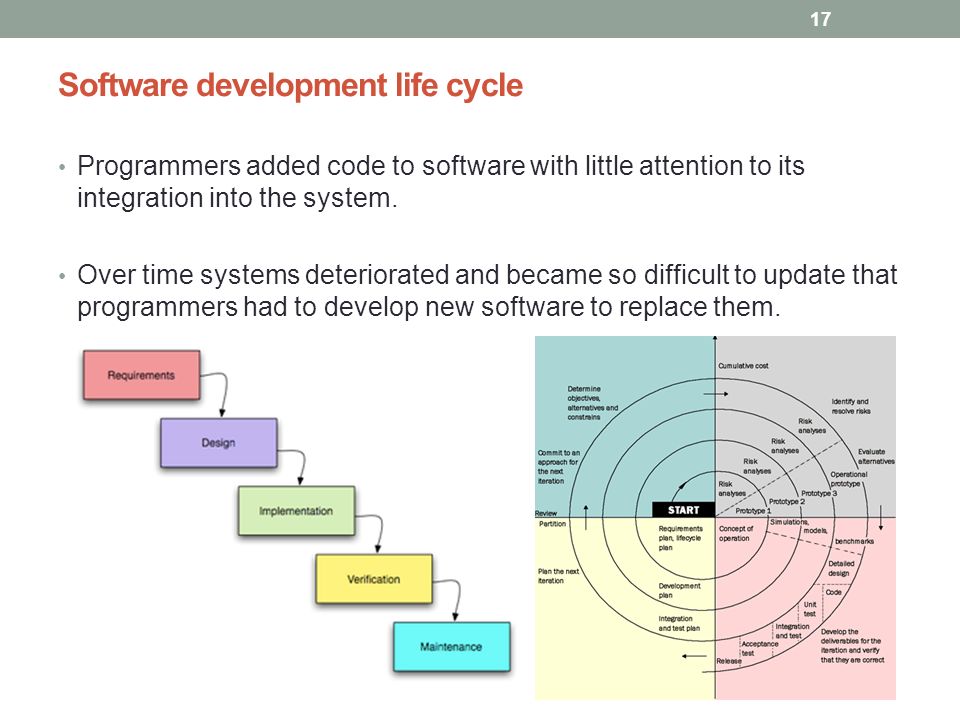The height and width of the screenshot is (720, 960).
Task: Click the bullet 'Programmers added code to software'
Action: click(440, 182)
